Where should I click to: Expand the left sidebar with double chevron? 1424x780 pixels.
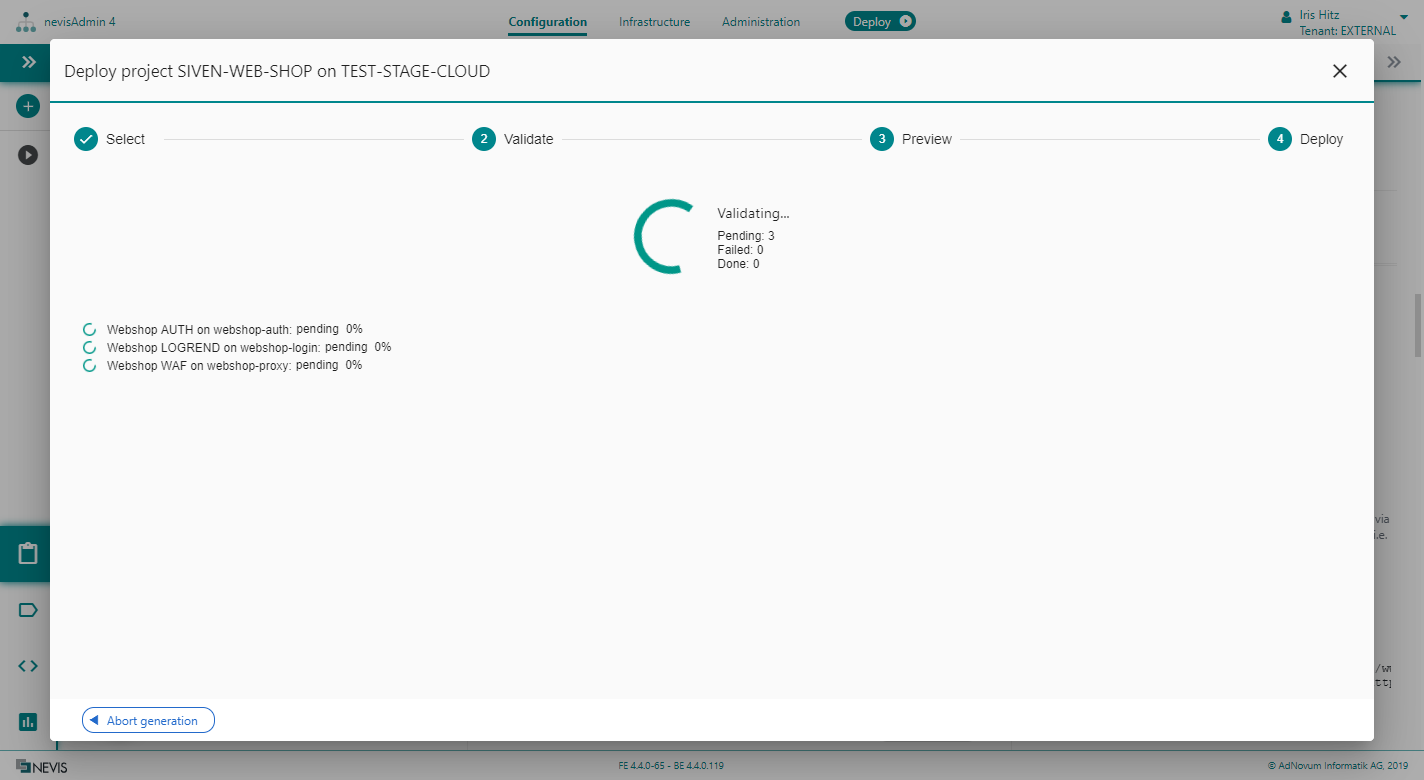pos(28,62)
